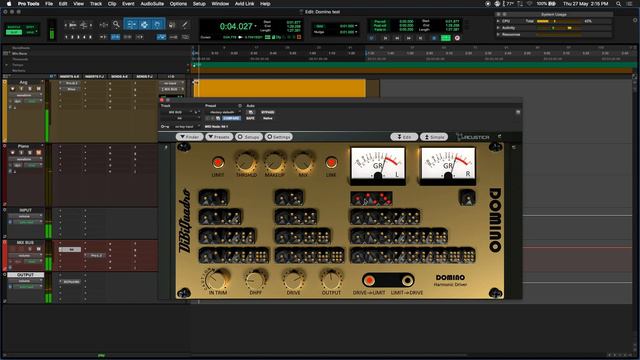Select the Scrubber speaker tool

click(172, 25)
